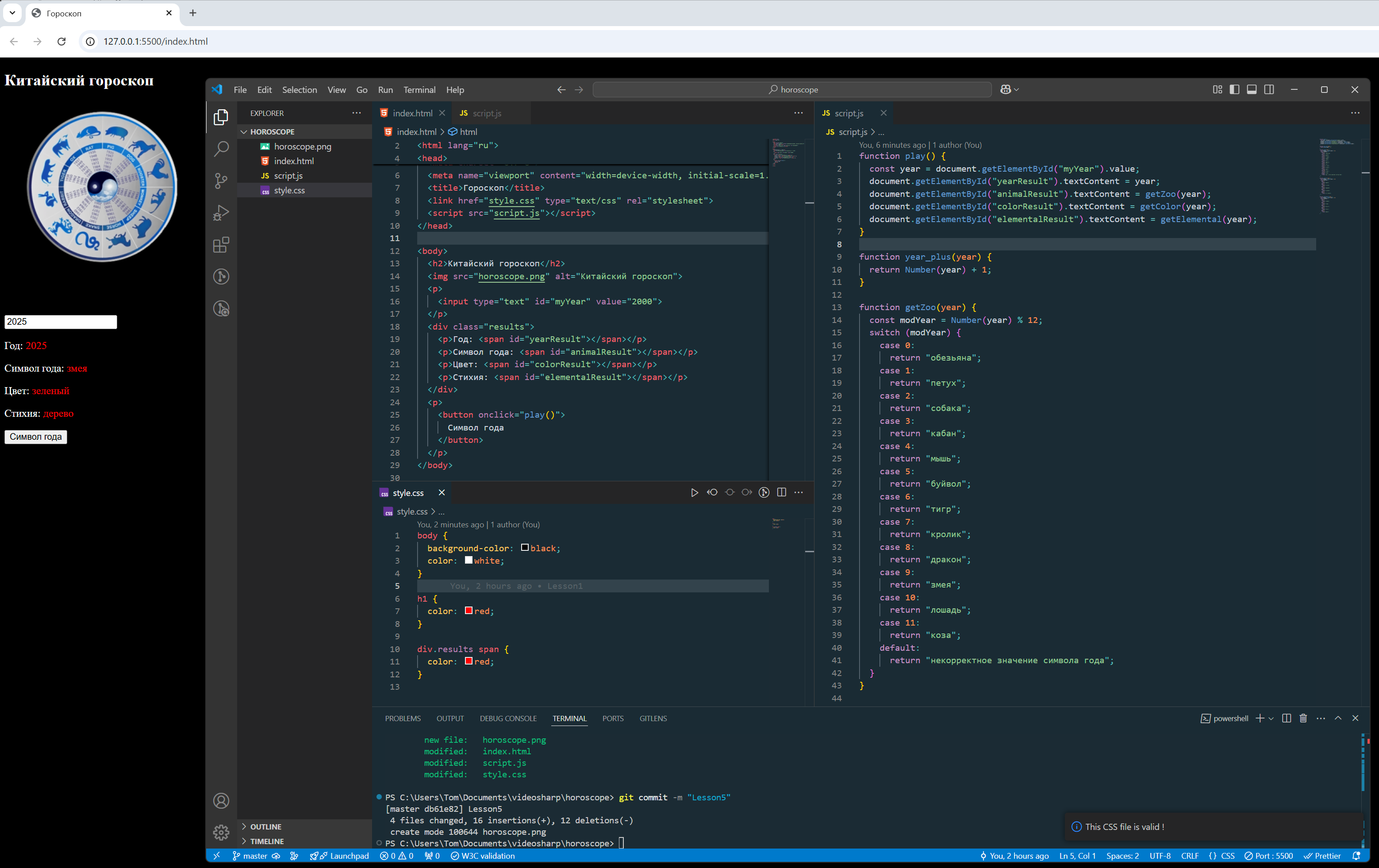This screenshot has height=868, width=1379.
Task: Click the white color swatch in style.css
Action: 469,561
